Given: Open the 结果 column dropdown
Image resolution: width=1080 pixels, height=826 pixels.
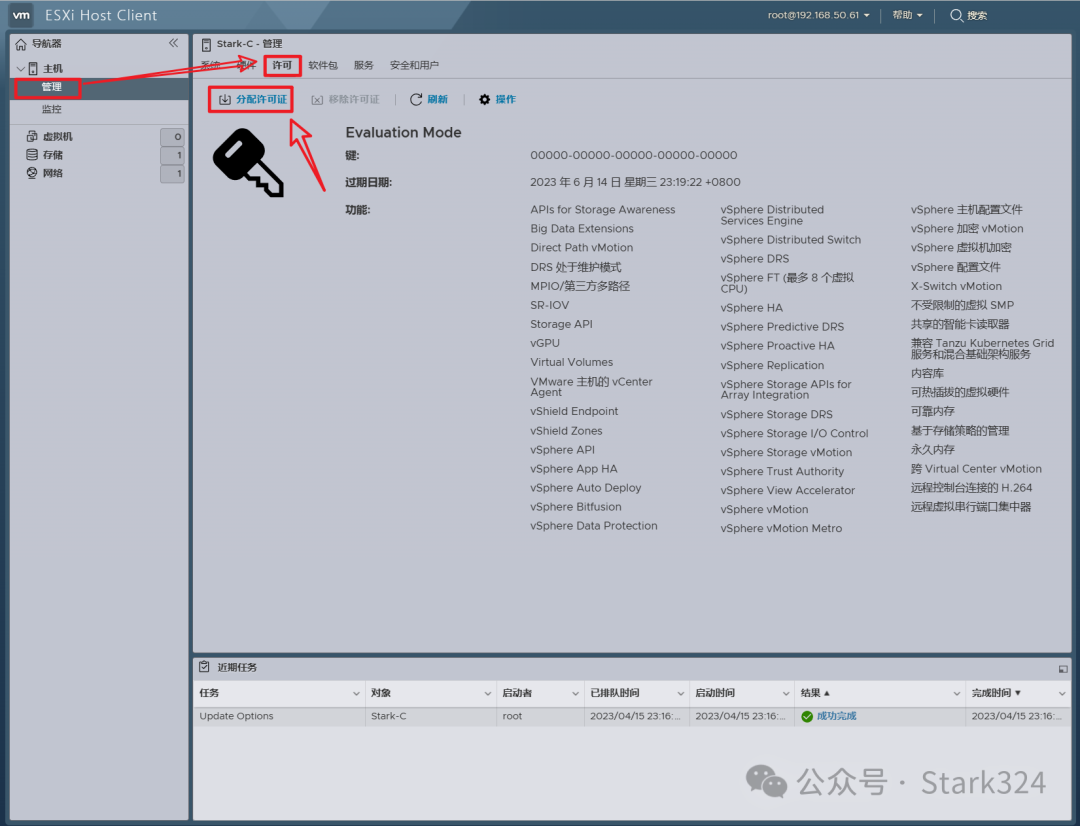Looking at the screenshot, I should (957, 694).
